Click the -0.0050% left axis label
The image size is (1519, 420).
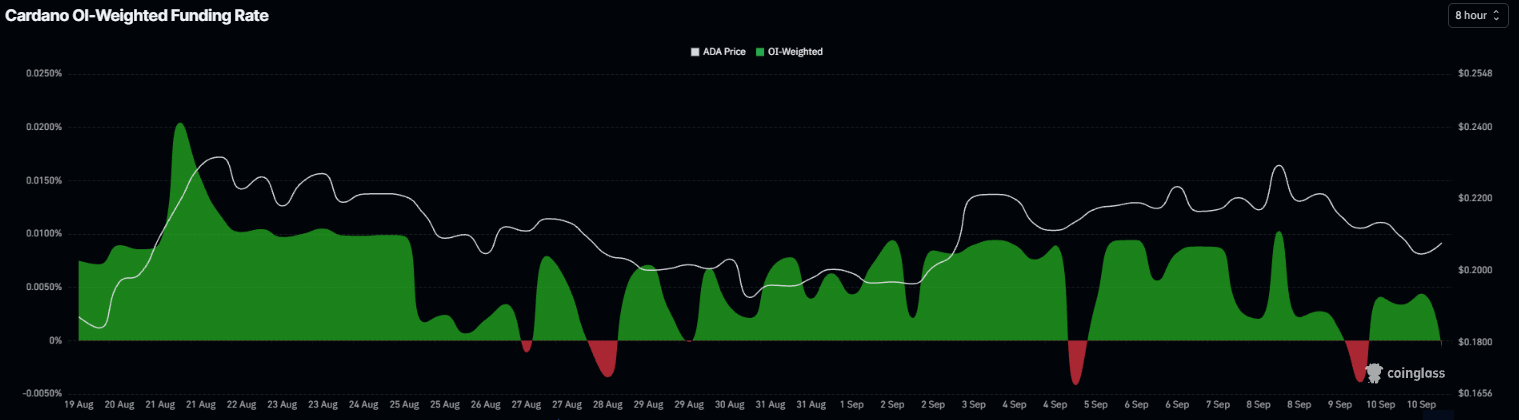coord(43,394)
